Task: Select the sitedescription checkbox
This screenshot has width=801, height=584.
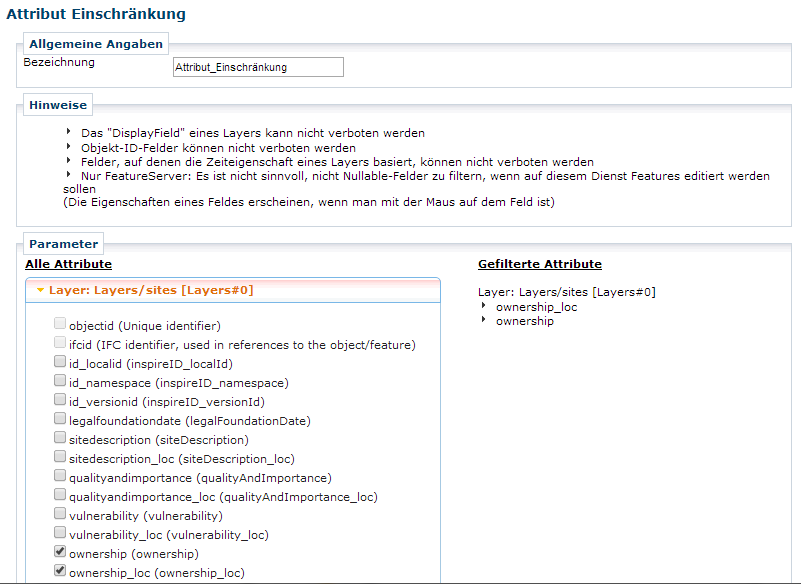Action: [60, 439]
